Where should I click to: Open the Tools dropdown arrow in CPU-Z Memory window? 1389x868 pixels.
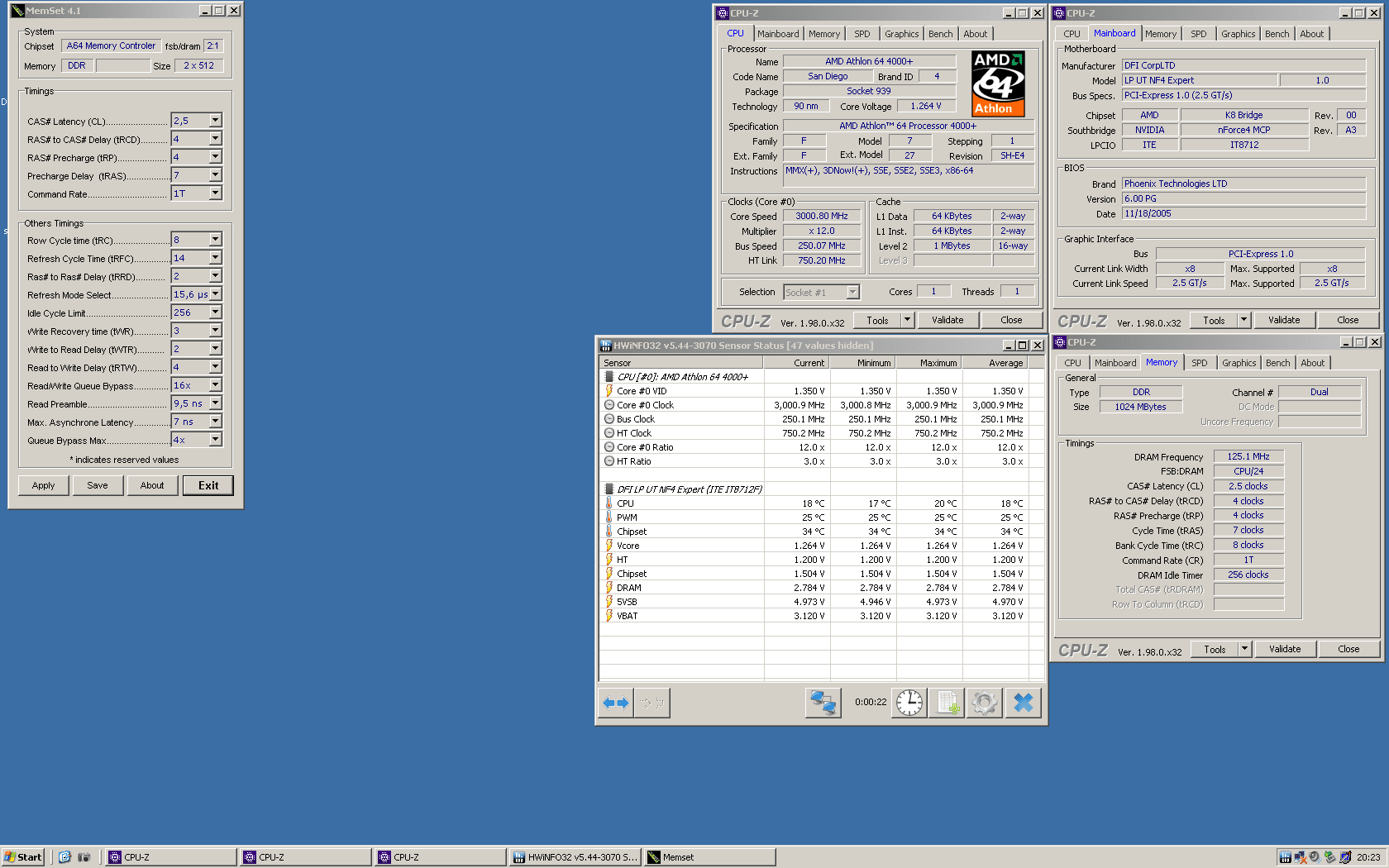tap(1244, 649)
